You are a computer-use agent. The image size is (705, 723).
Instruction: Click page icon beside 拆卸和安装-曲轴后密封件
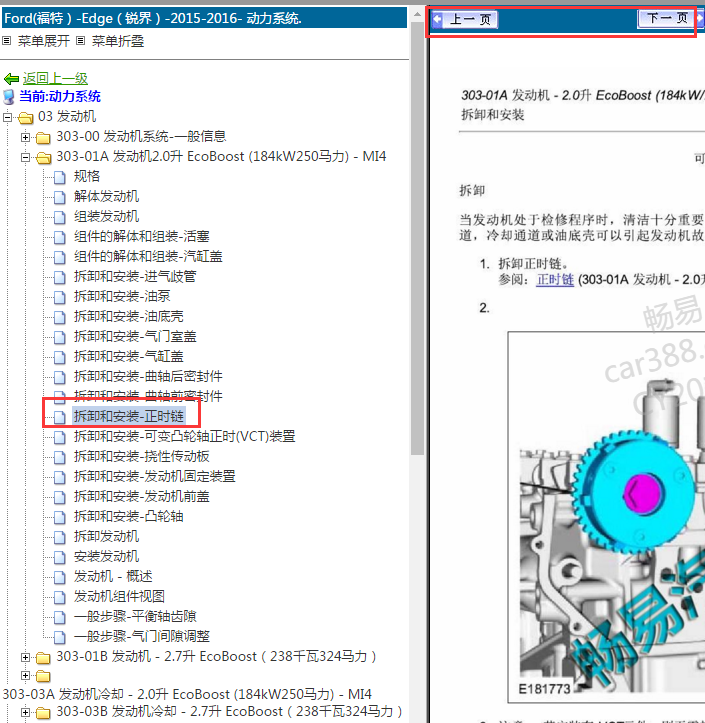point(59,377)
